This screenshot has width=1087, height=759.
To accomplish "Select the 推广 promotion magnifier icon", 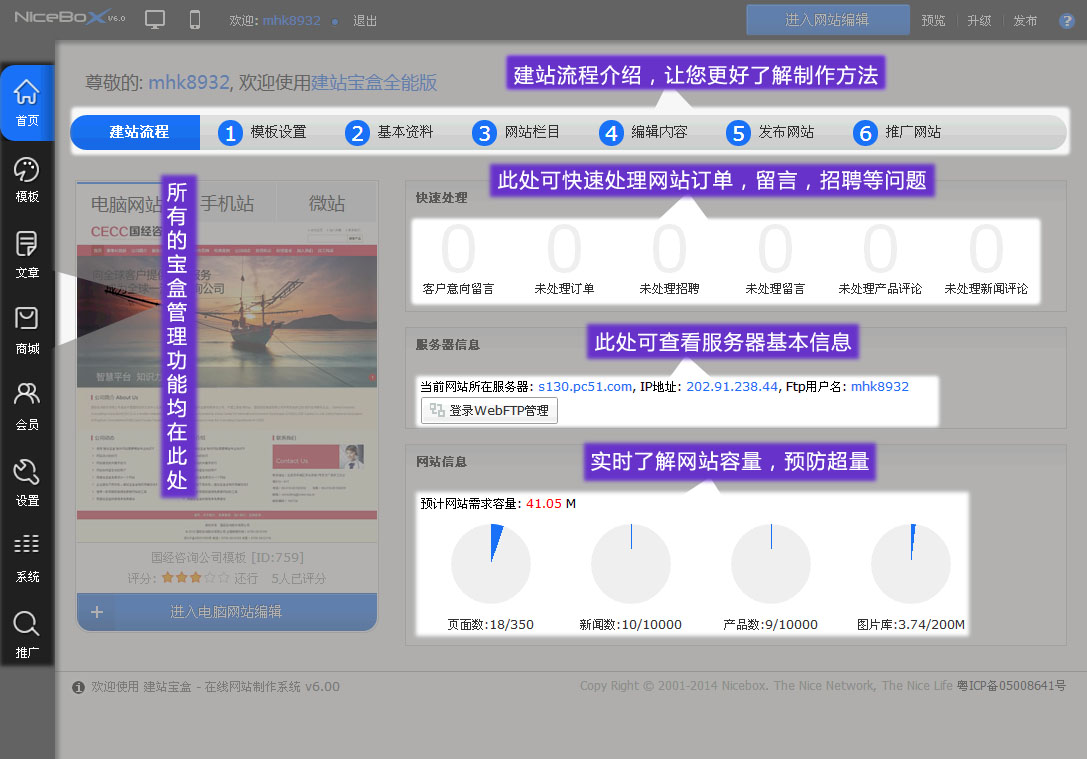I will click(27, 634).
